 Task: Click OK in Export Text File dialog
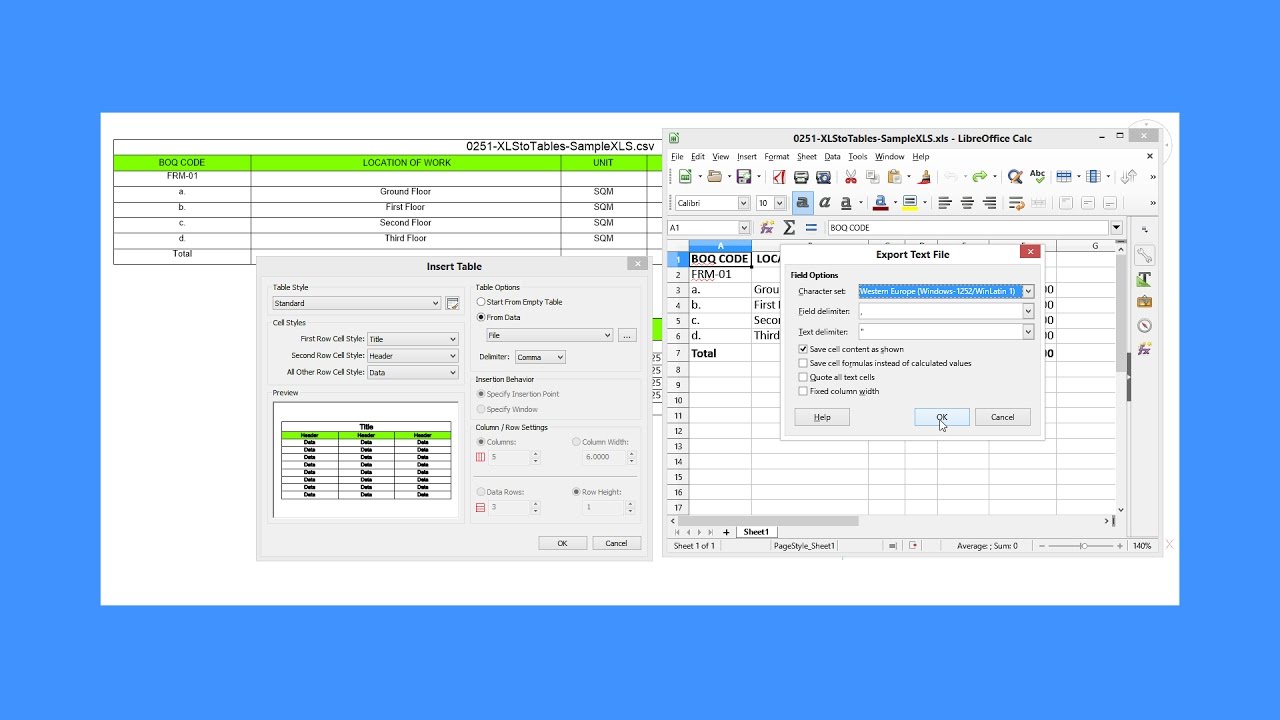click(942, 417)
